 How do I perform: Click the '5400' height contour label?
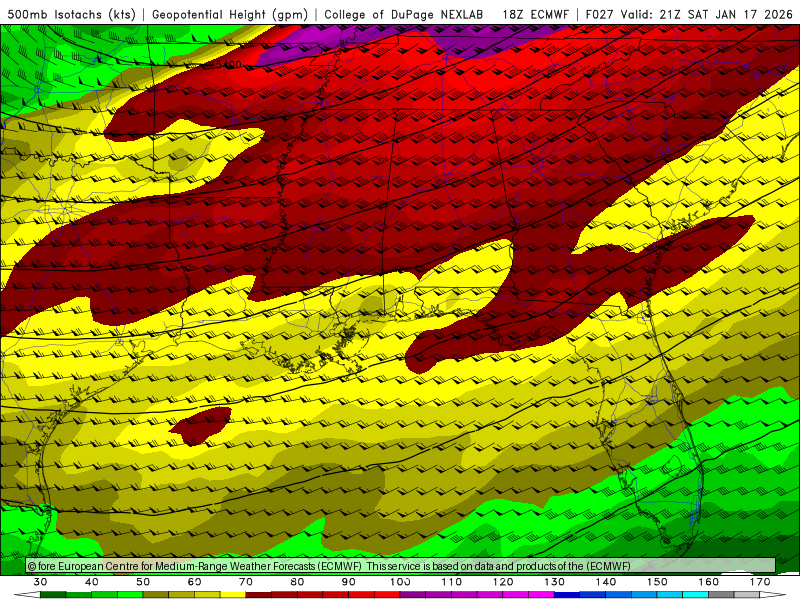[x=228, y=65]
